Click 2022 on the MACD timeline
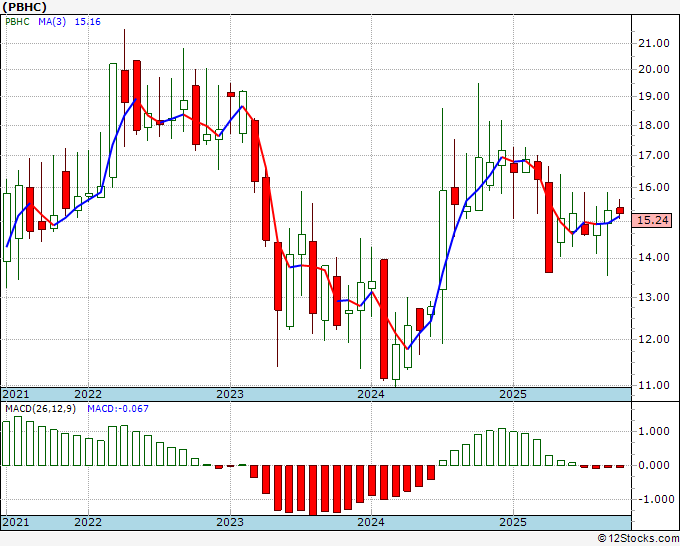Screen dimensions: 680x546 coord(88,522)
